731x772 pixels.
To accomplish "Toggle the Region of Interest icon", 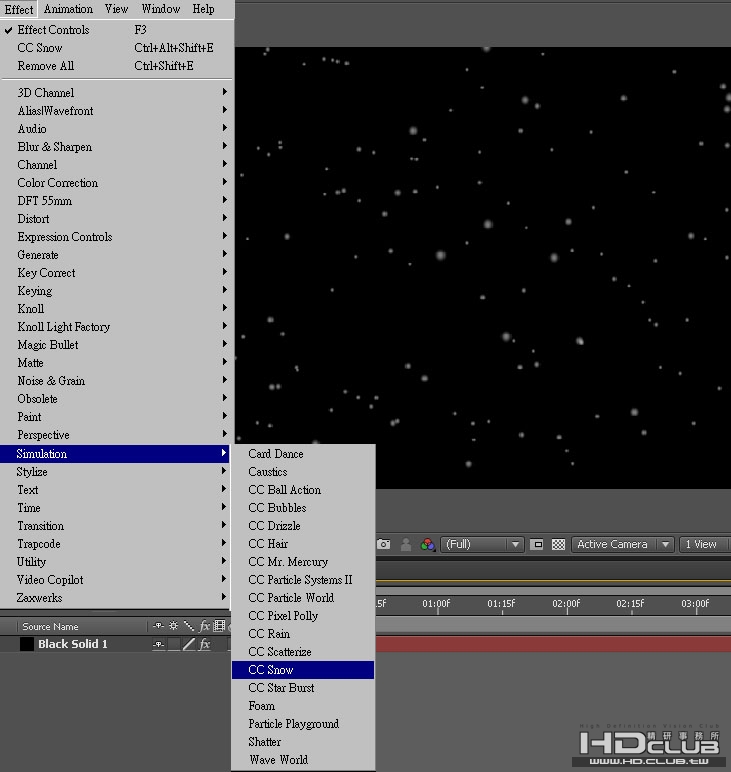I will click(x=537, y=544).
